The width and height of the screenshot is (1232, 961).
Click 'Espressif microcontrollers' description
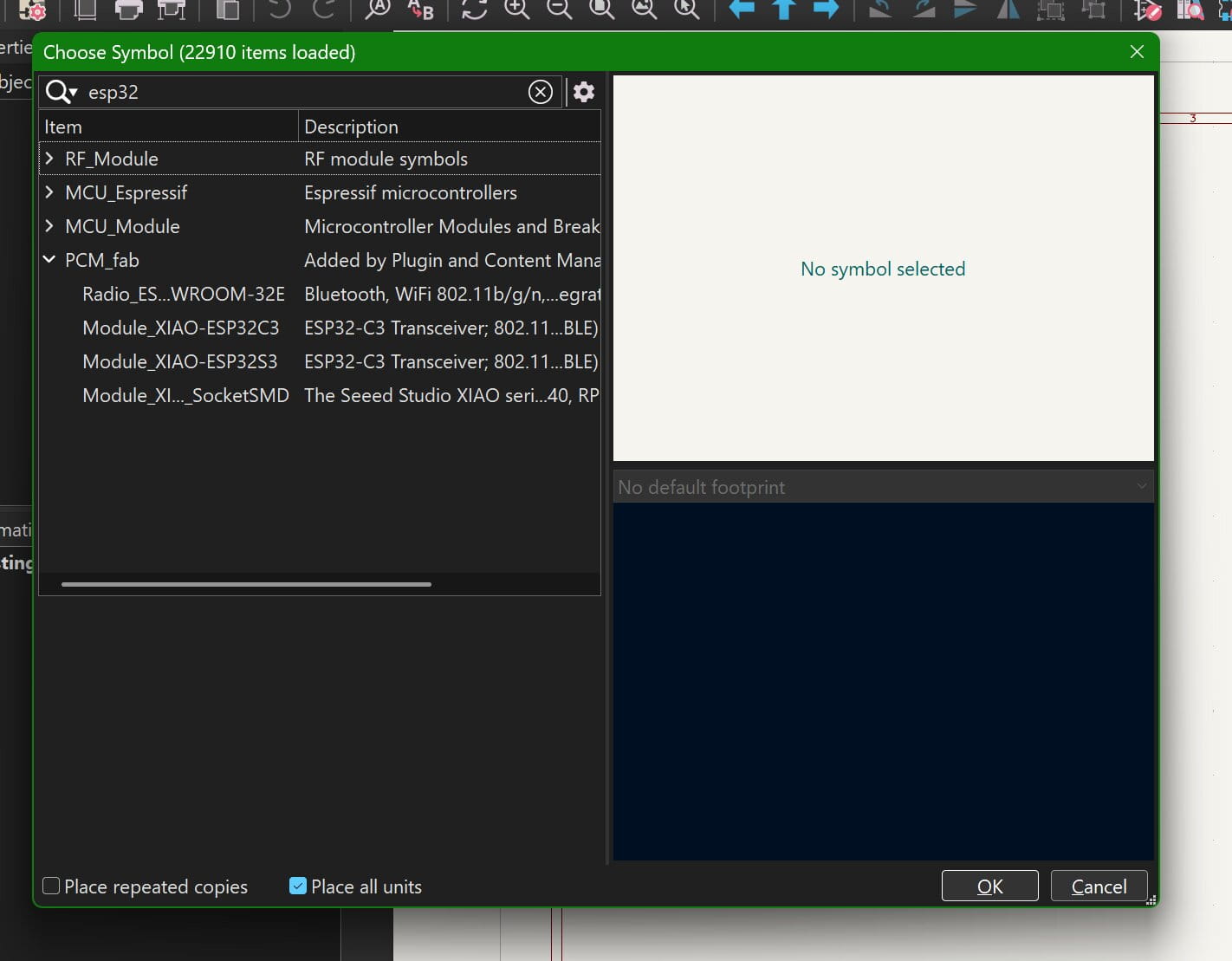(x=411, y=192)
